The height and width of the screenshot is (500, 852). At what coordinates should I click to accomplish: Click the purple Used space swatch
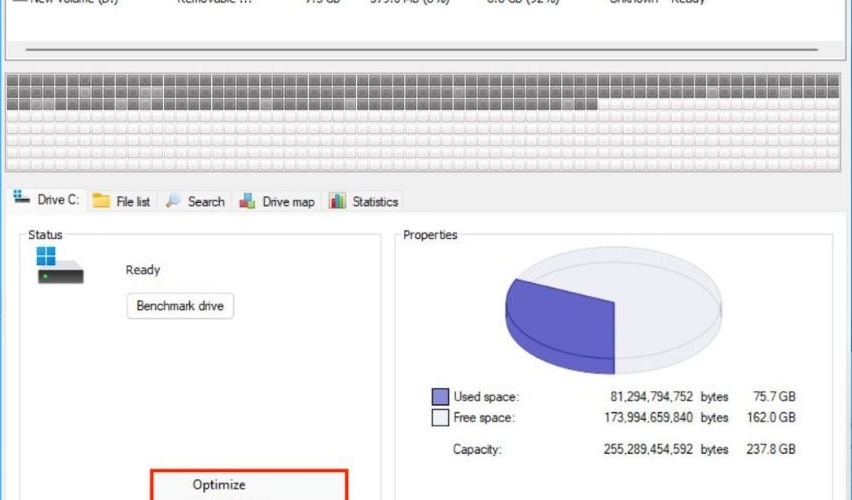pos(440,397)
